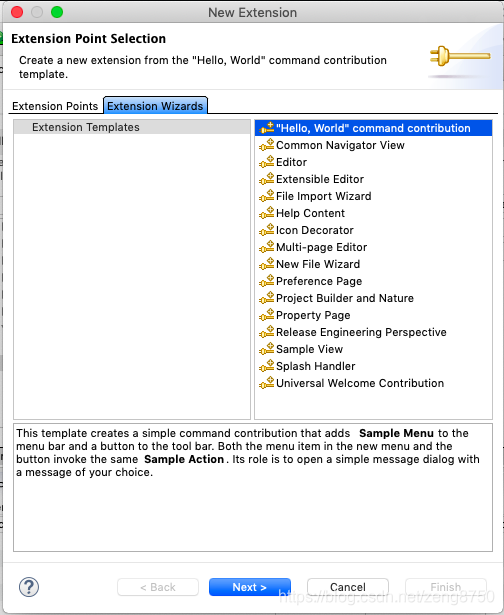Close the New Extension window

point(17,12)
